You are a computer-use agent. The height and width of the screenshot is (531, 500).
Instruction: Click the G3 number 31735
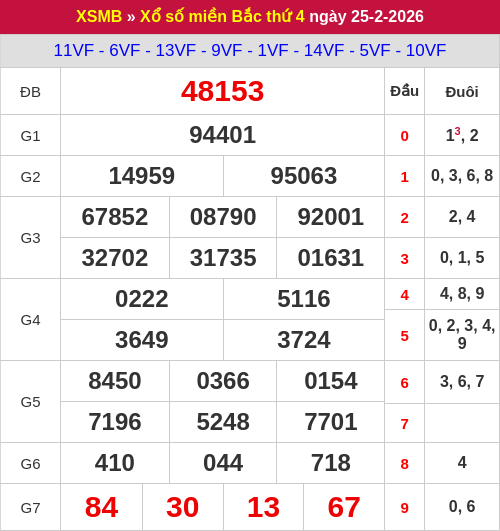223,258
